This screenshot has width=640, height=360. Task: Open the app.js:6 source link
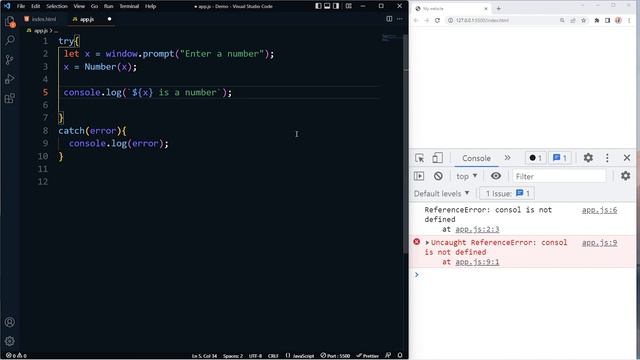599,210
